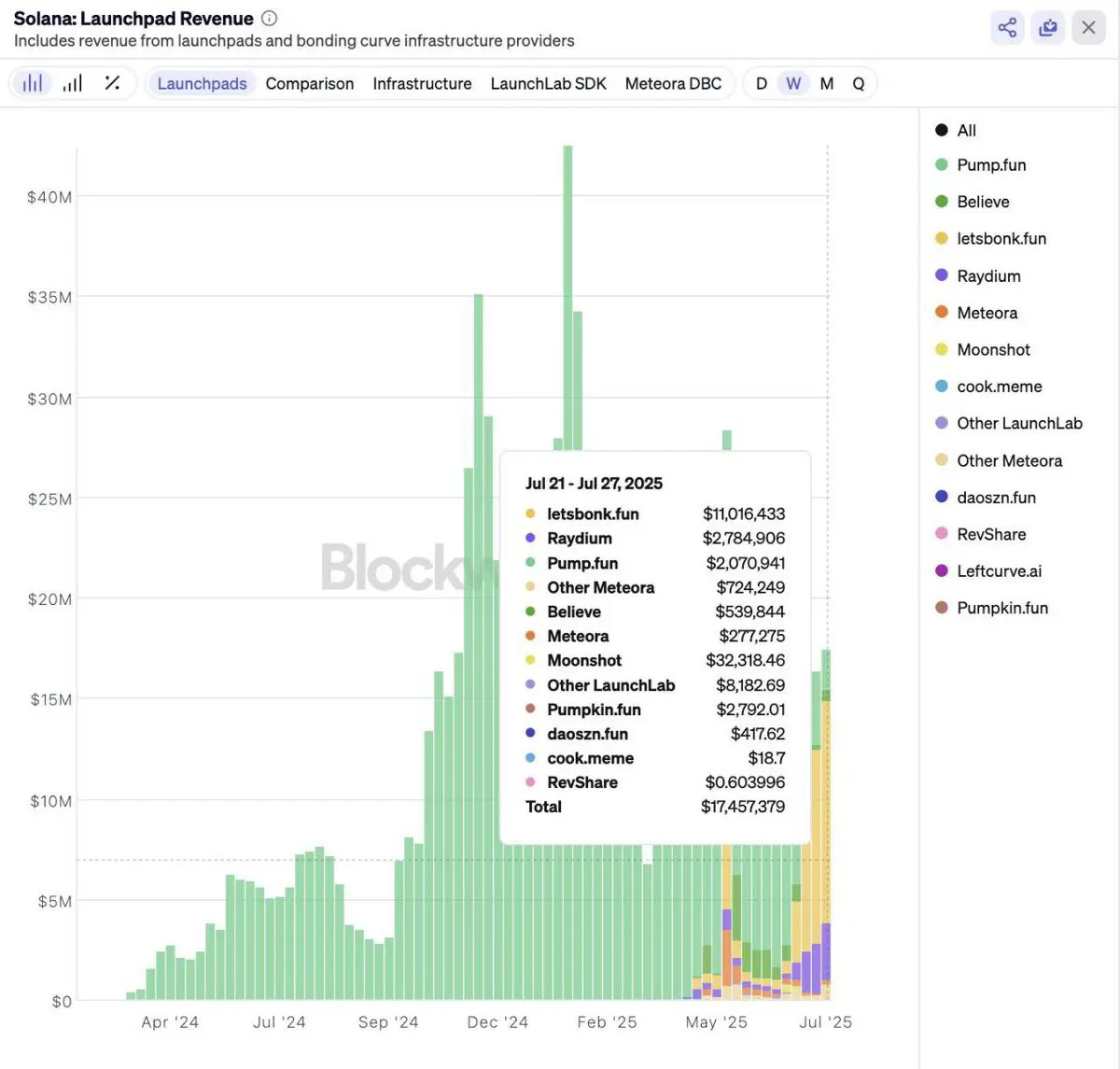Click the tallest green bar above $40M

coord(567,299)
